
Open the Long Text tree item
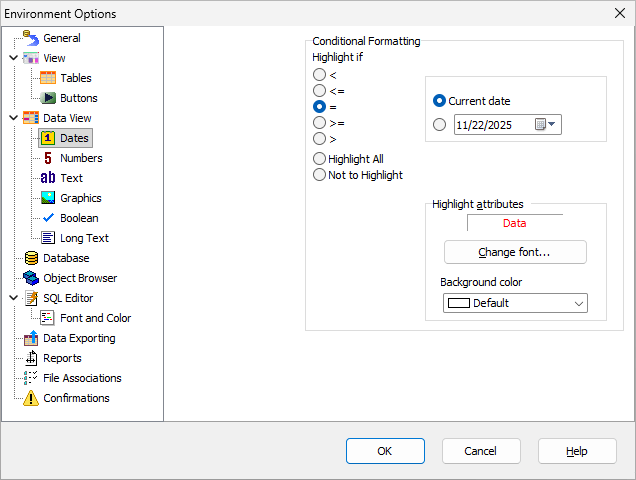[84, 238]
